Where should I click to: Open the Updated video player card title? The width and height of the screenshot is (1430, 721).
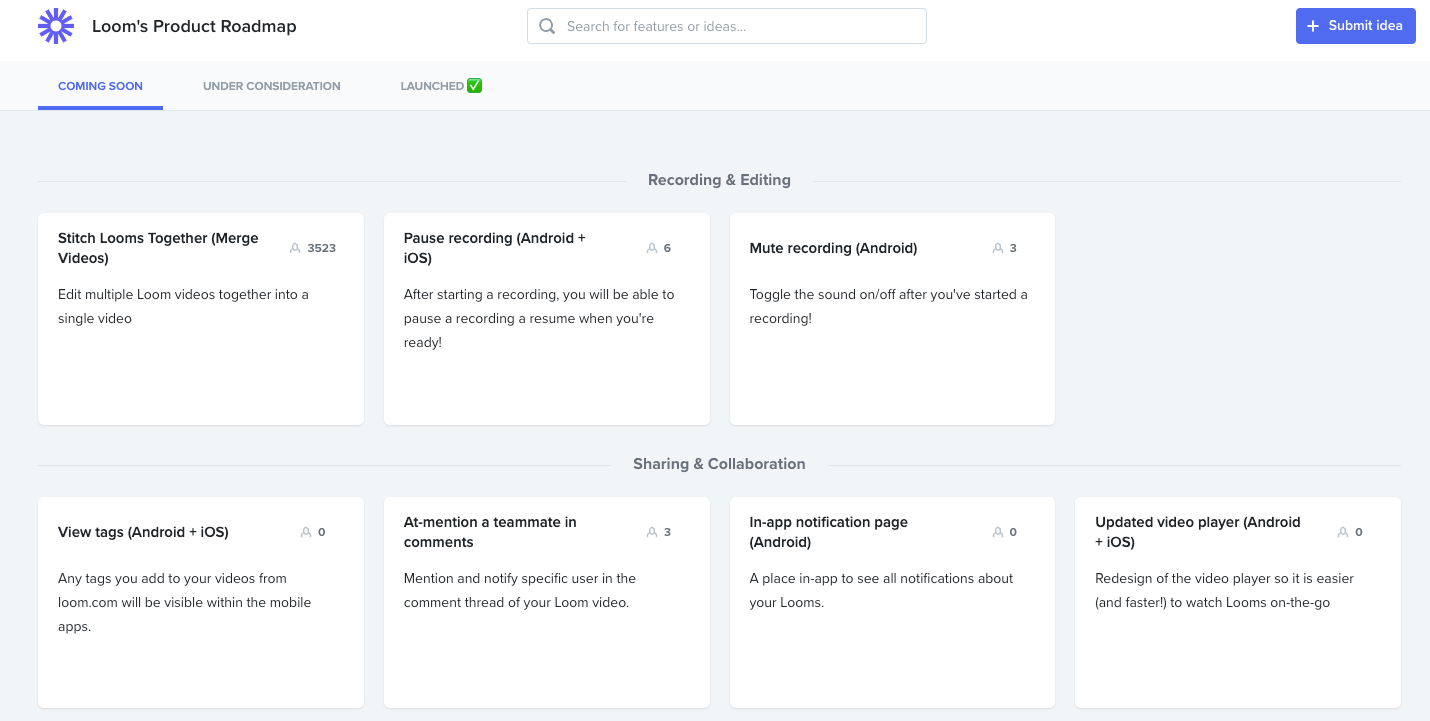[1198, 532]
